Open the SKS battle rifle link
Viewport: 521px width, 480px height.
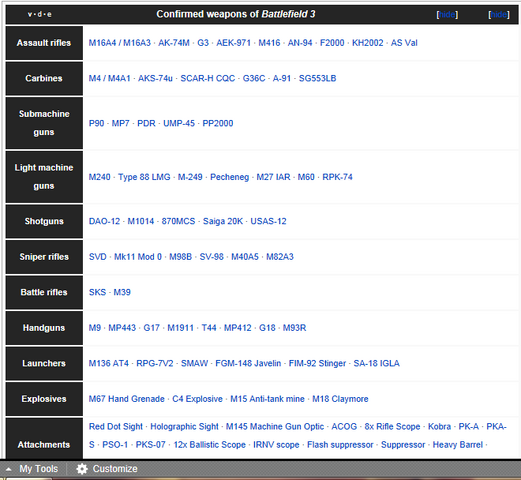pos(97,292)
